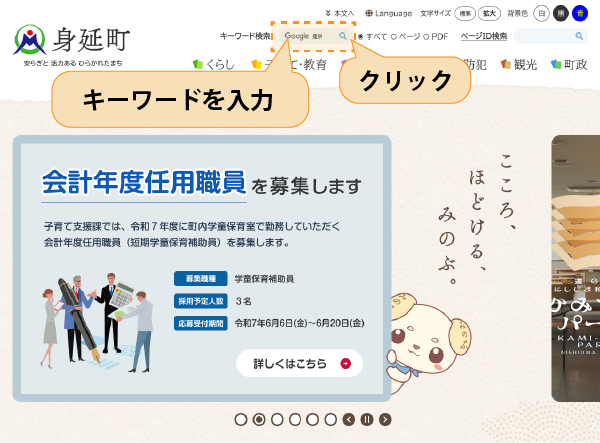Click the Minobu town logo
The width and height of the screenshot is (600, 443).
coord(72,45)
